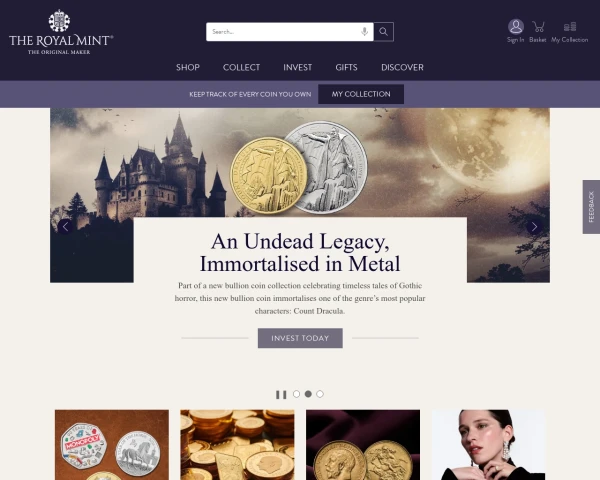Click the magnifying glass search button
This screenshot has width=600, height=480.
click(x=384, y=32)
